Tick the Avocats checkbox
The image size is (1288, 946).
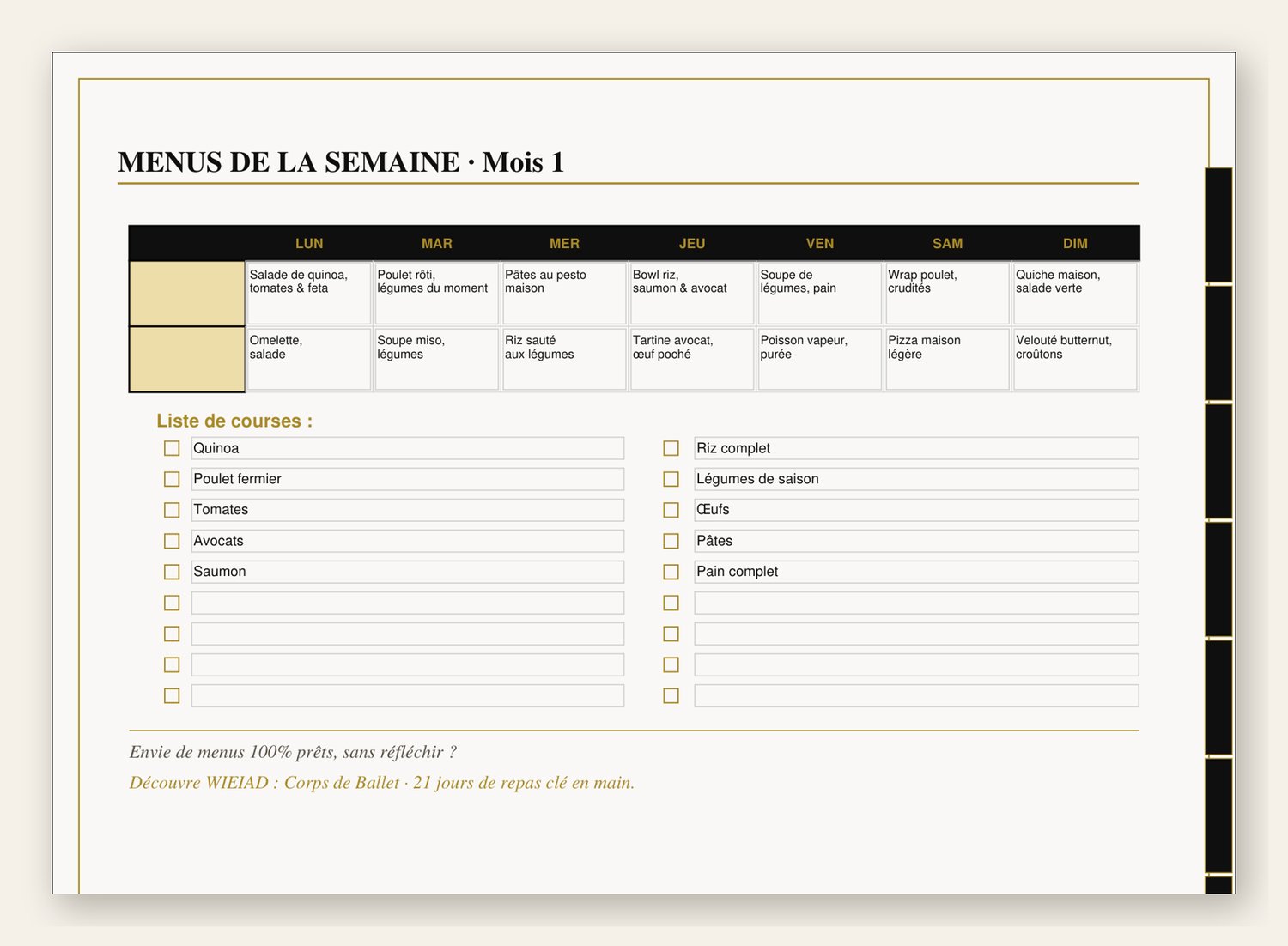172,541
